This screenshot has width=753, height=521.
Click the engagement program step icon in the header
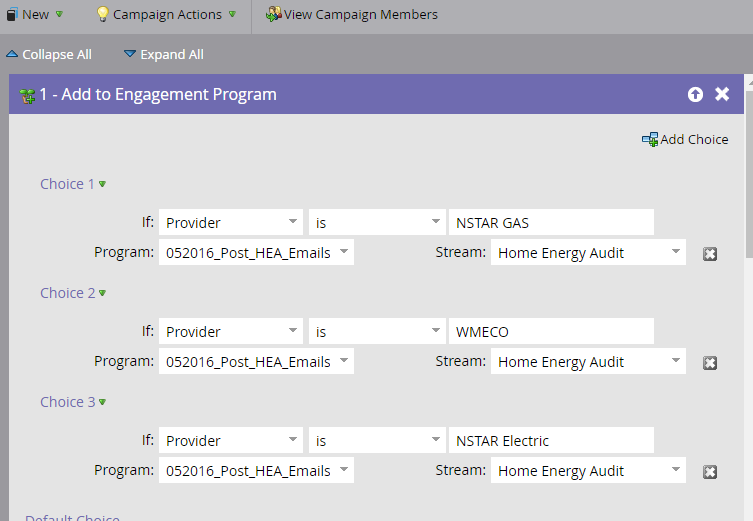pos(27,95)
